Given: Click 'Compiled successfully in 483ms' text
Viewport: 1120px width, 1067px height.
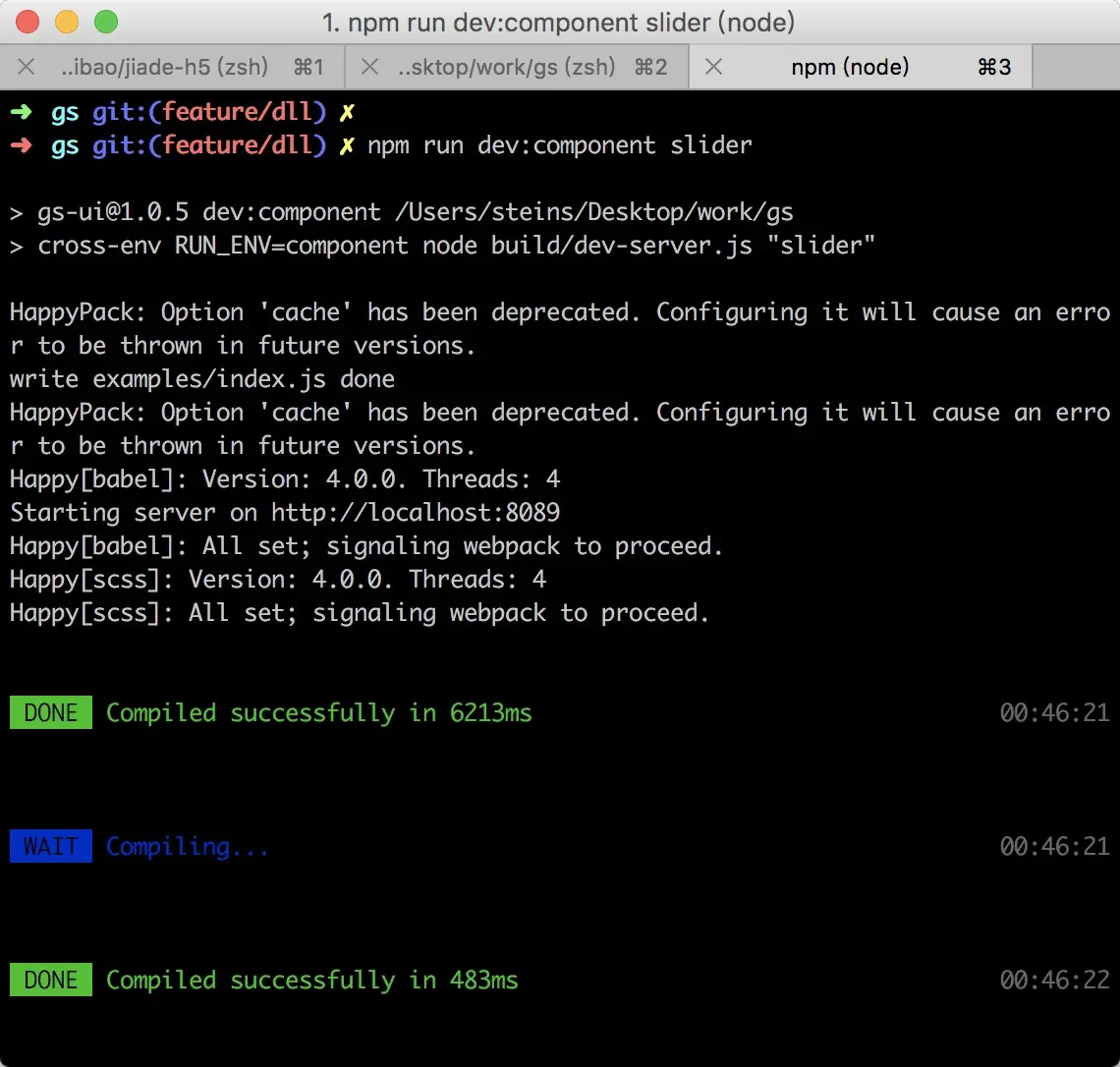Looking at the screenshot, I should (x=312, y=980).
